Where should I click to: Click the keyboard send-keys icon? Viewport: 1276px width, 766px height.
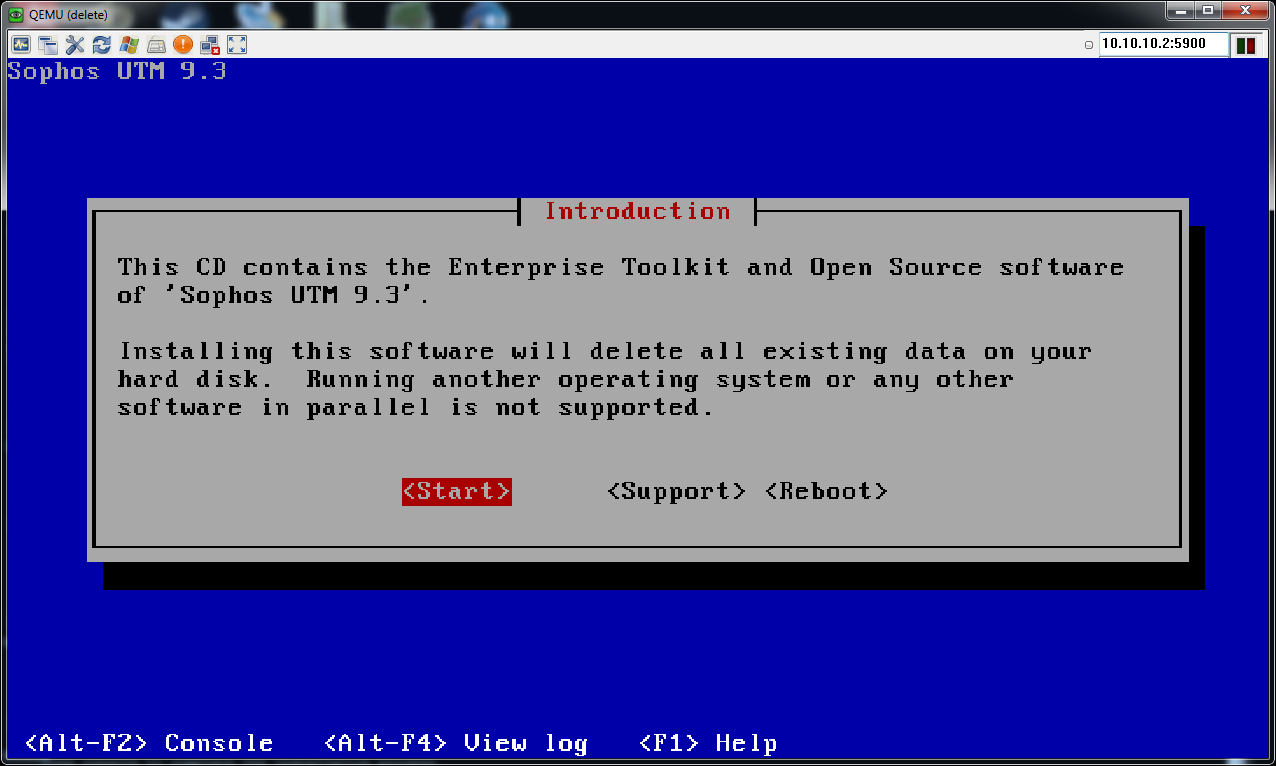[x=156, y=44]
